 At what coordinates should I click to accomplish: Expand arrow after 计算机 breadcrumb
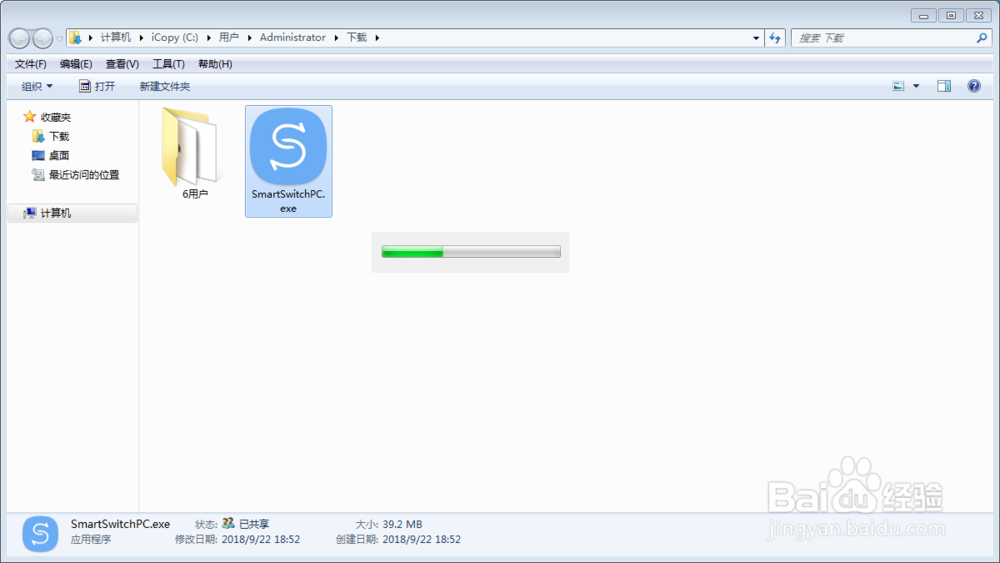141,38
